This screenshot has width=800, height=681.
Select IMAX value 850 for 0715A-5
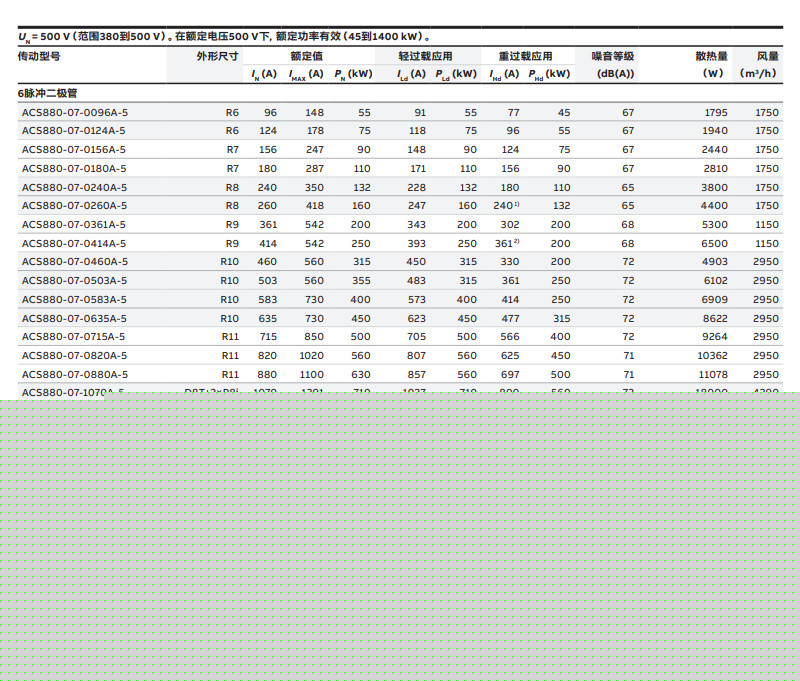(x=314, y=337)
